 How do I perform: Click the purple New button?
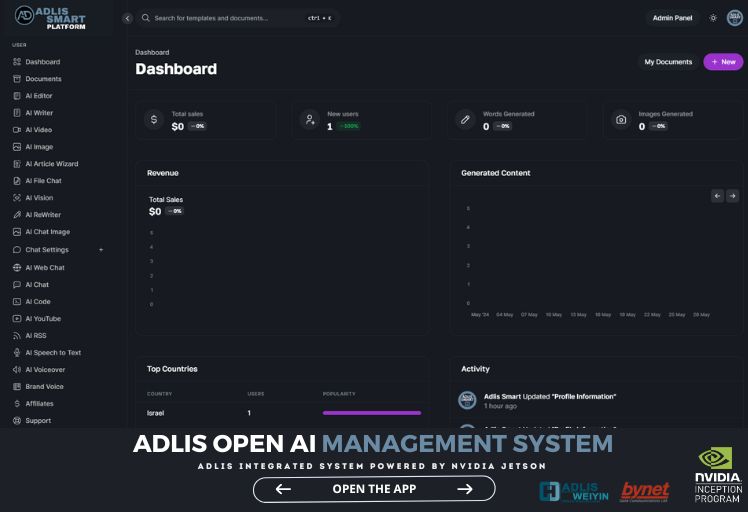click(723, 62)
